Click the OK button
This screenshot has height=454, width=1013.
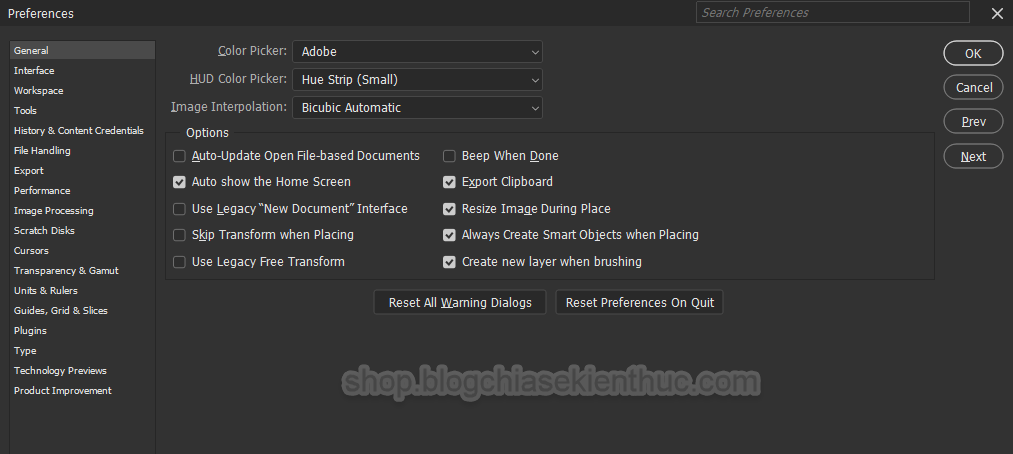pos(973,54)
